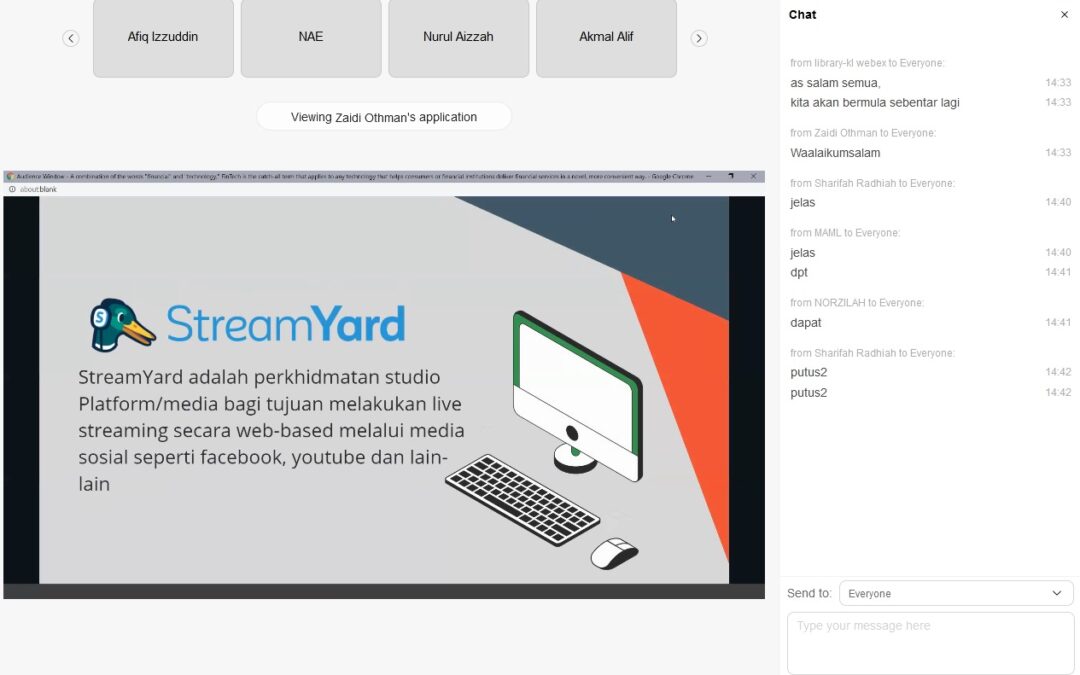Show next participants with right arrow
1080x675 pixels.
698,39
